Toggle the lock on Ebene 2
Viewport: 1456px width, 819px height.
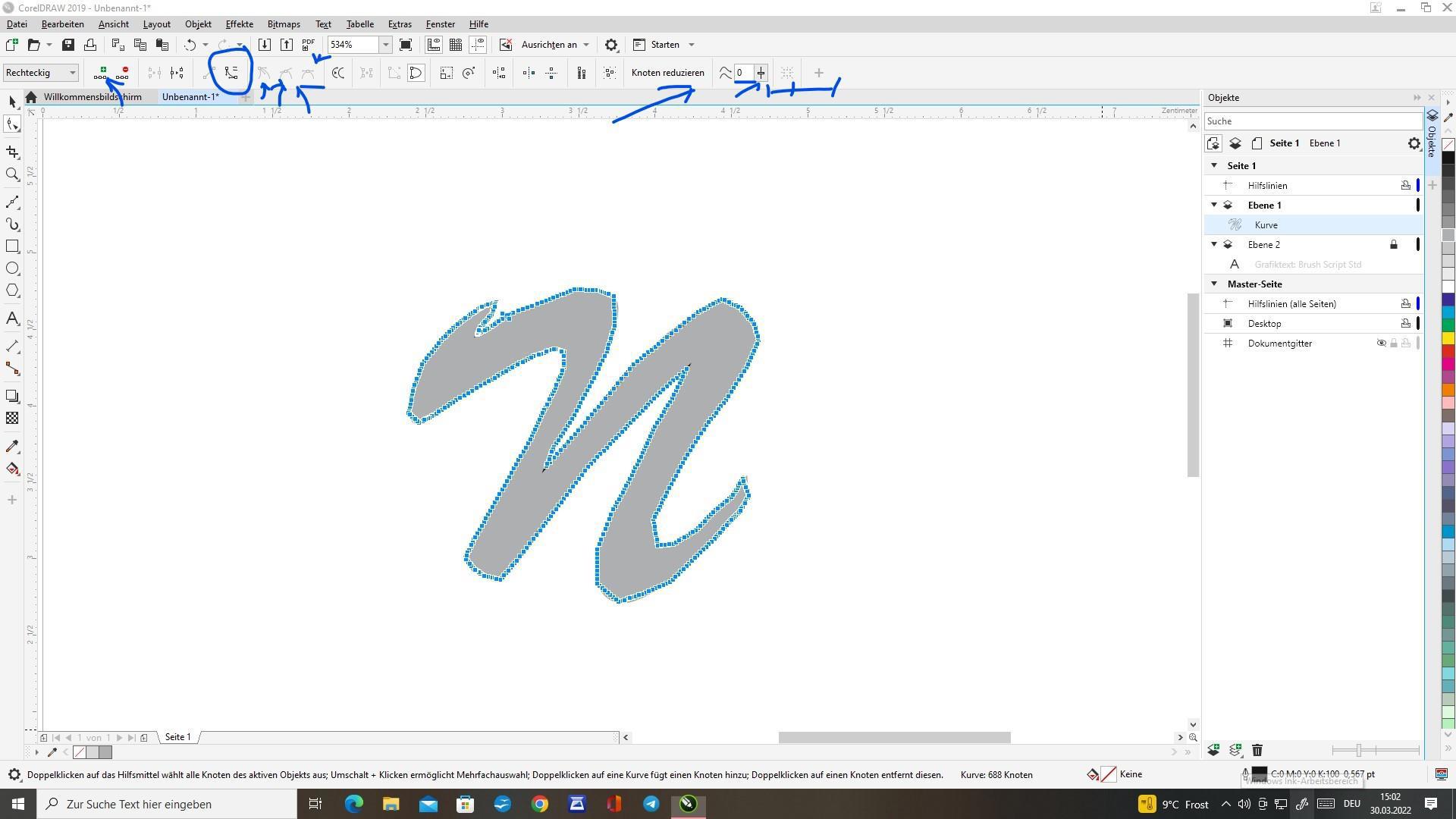[1393, 245]
